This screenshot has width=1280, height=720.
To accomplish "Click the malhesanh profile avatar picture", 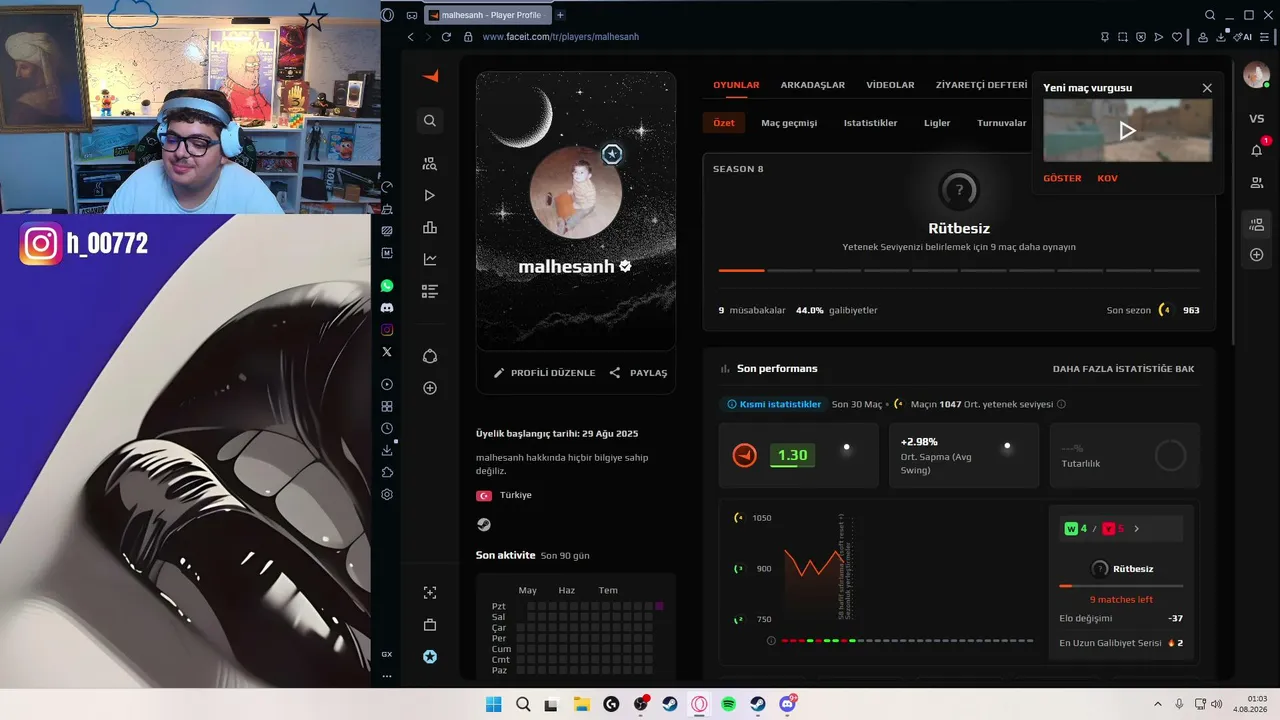I will 576,192.
